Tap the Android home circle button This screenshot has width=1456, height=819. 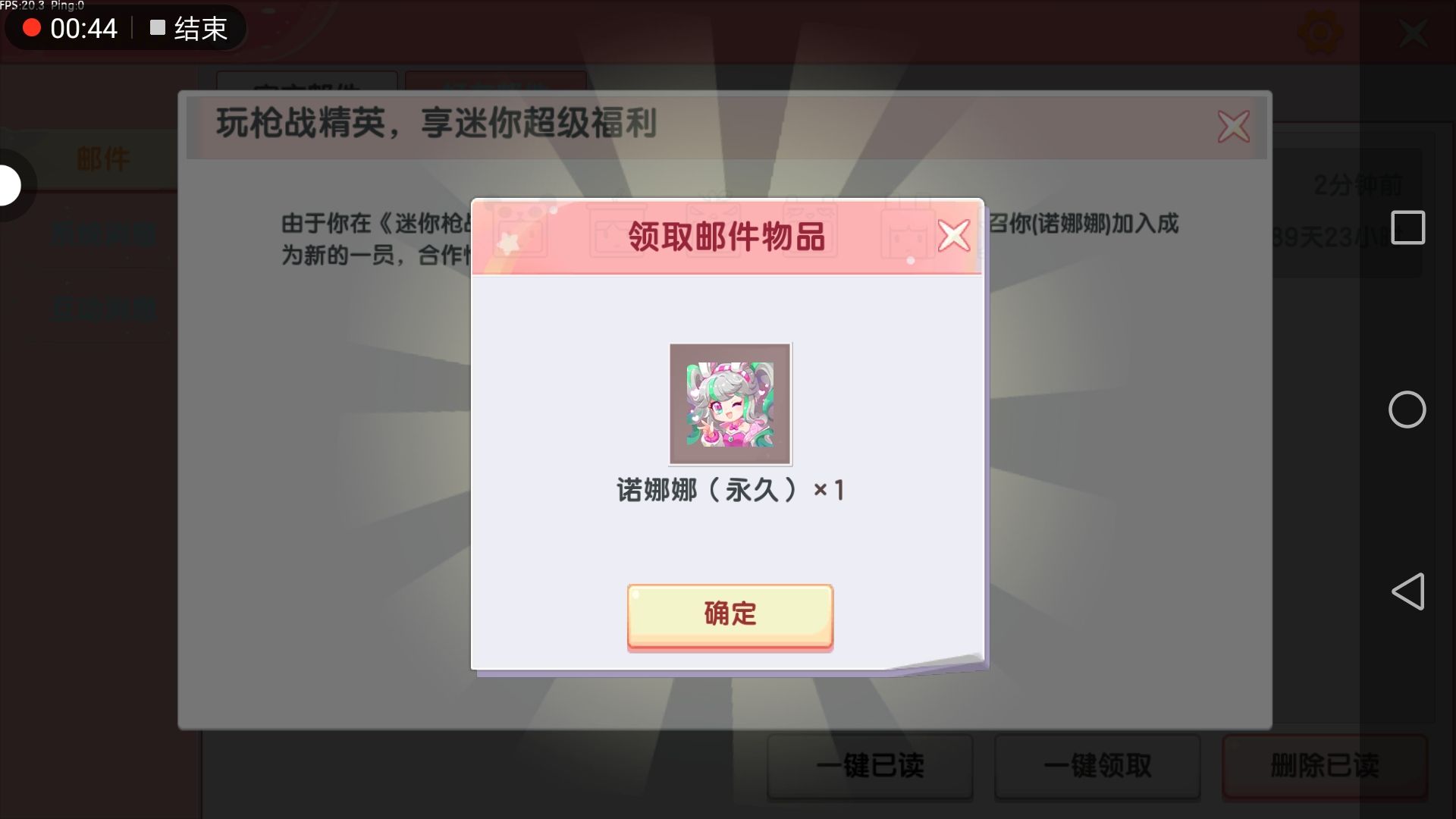1407,409
